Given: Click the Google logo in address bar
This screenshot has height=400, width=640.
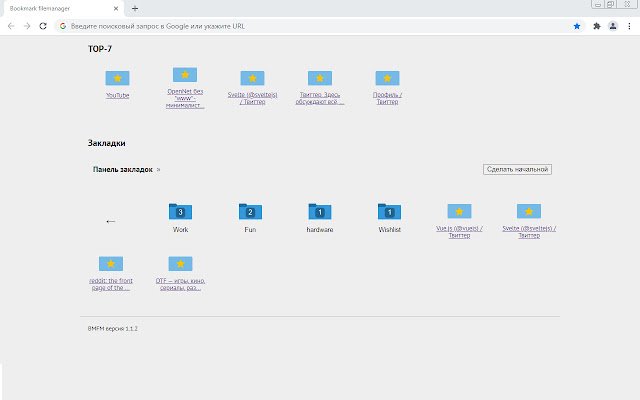Looking at the screenshot, I should 63,26.
